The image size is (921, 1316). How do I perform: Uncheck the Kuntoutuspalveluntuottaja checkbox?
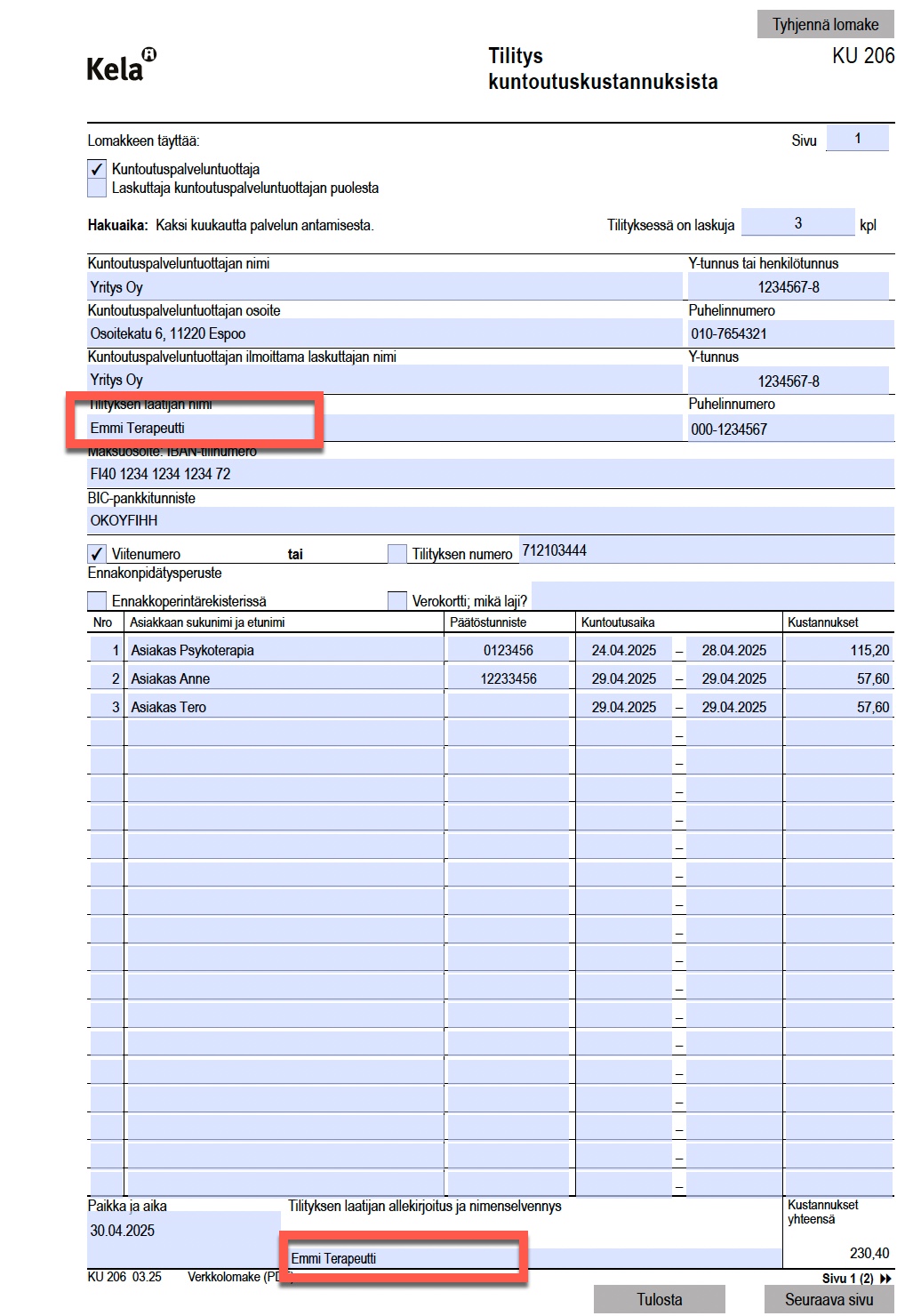pos(97,169)
